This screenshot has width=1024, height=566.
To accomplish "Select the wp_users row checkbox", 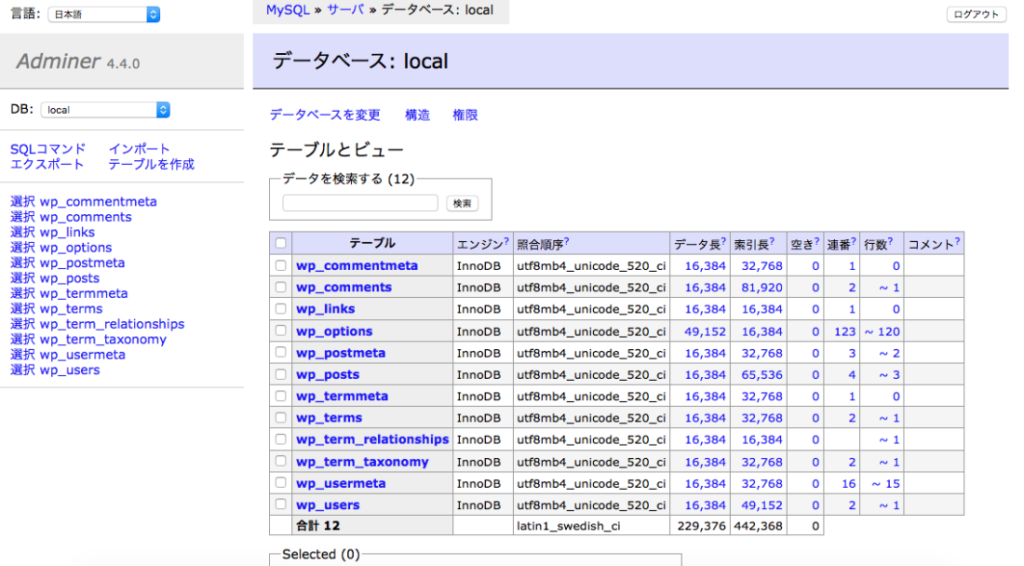I will coord(281,505).
